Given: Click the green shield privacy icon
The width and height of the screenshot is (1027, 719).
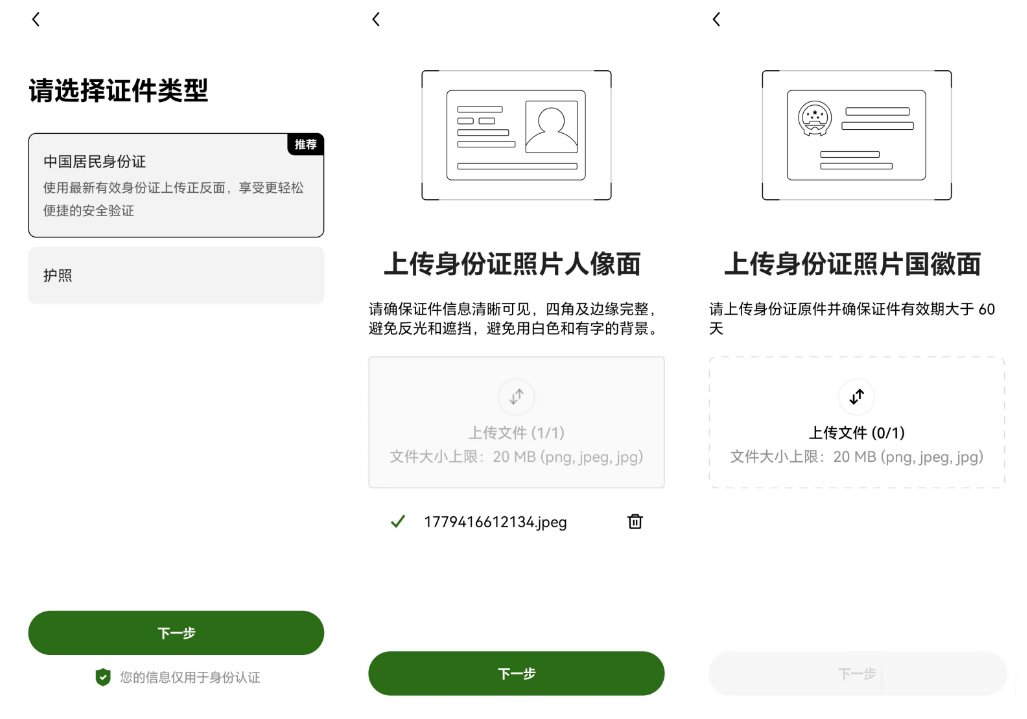Looking at the screenshot, I should click(x=103, y=677).
